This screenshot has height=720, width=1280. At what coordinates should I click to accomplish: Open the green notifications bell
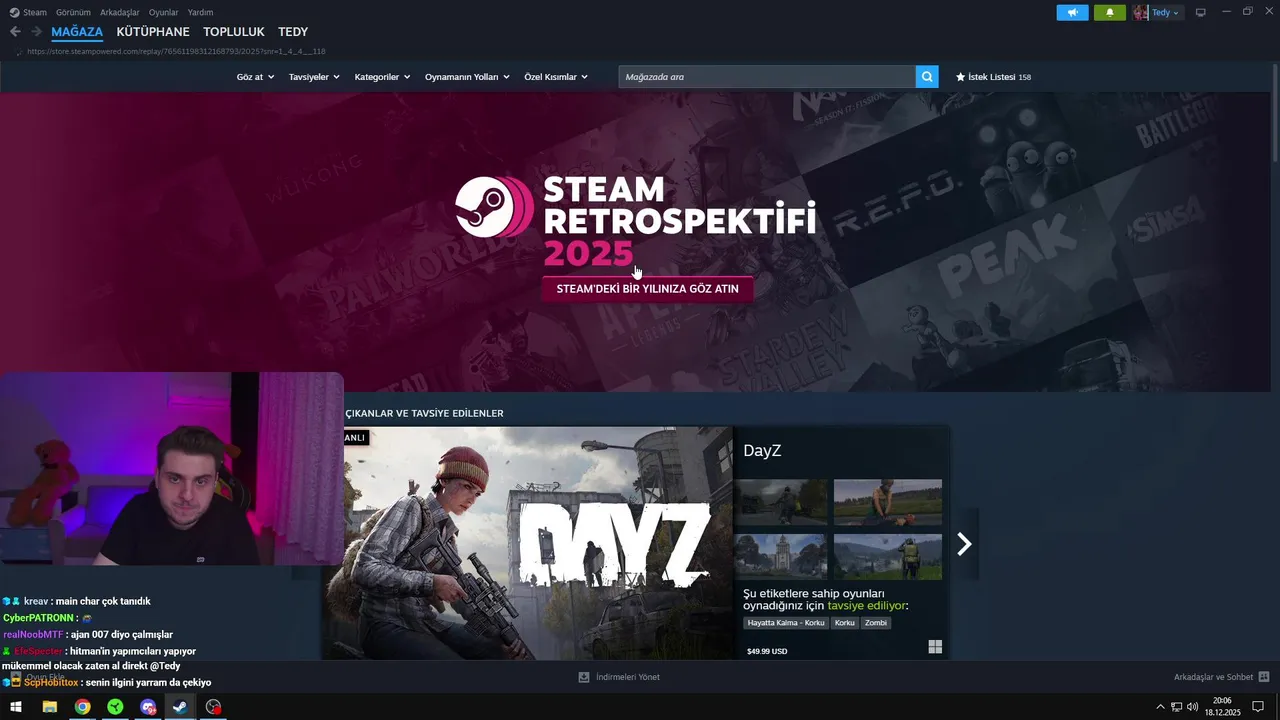[1109, 13]
